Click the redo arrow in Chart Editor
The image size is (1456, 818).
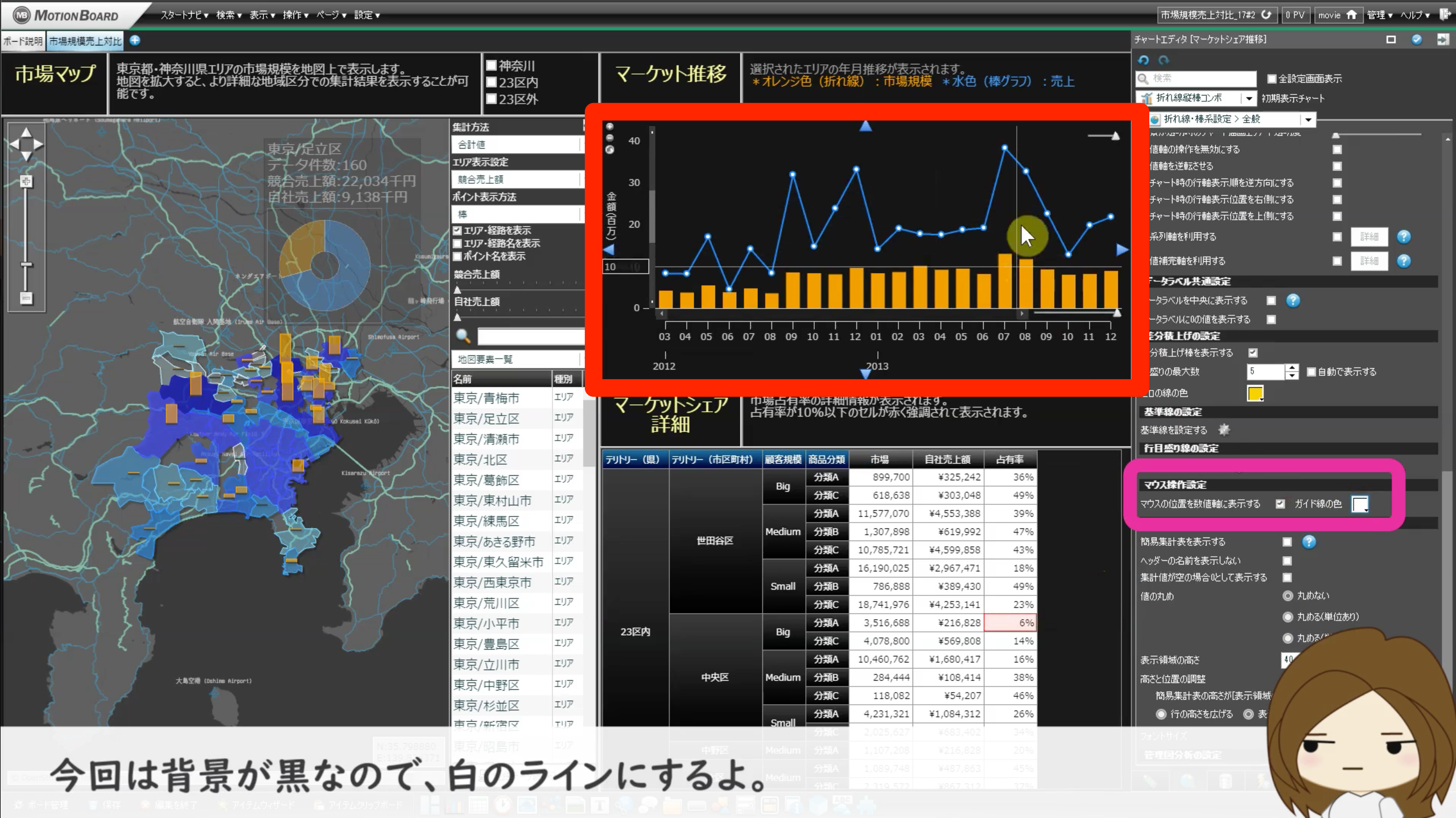(x=1164, y=60)
